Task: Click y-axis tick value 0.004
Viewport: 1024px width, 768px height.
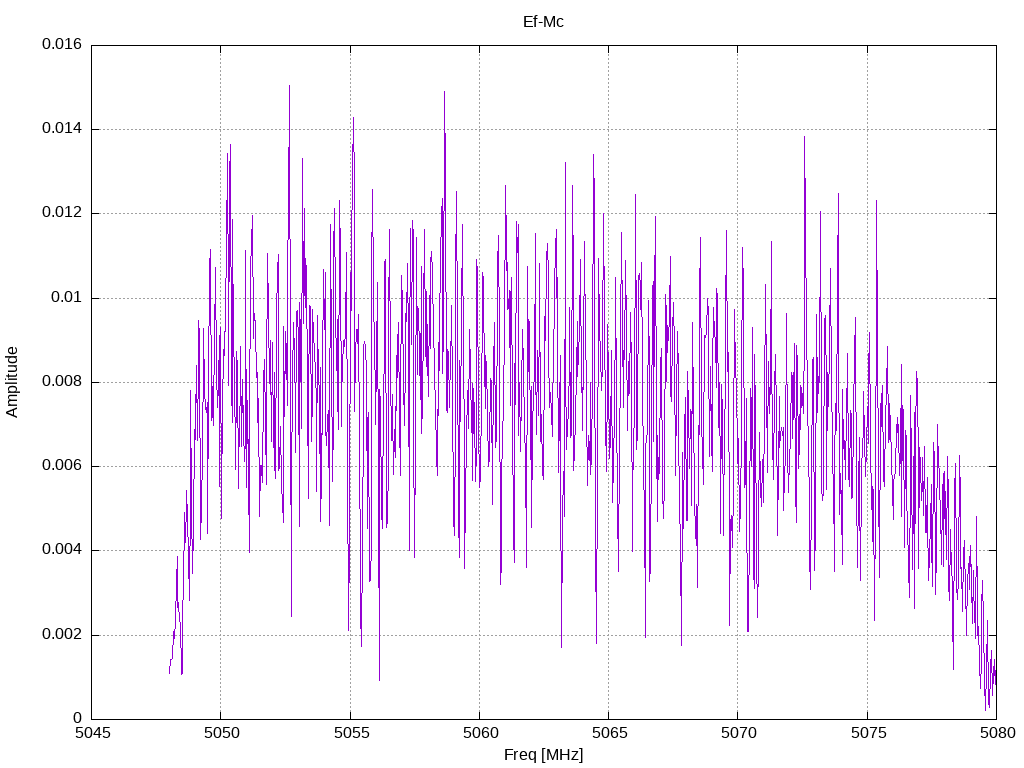Action: tap(62, 550)
